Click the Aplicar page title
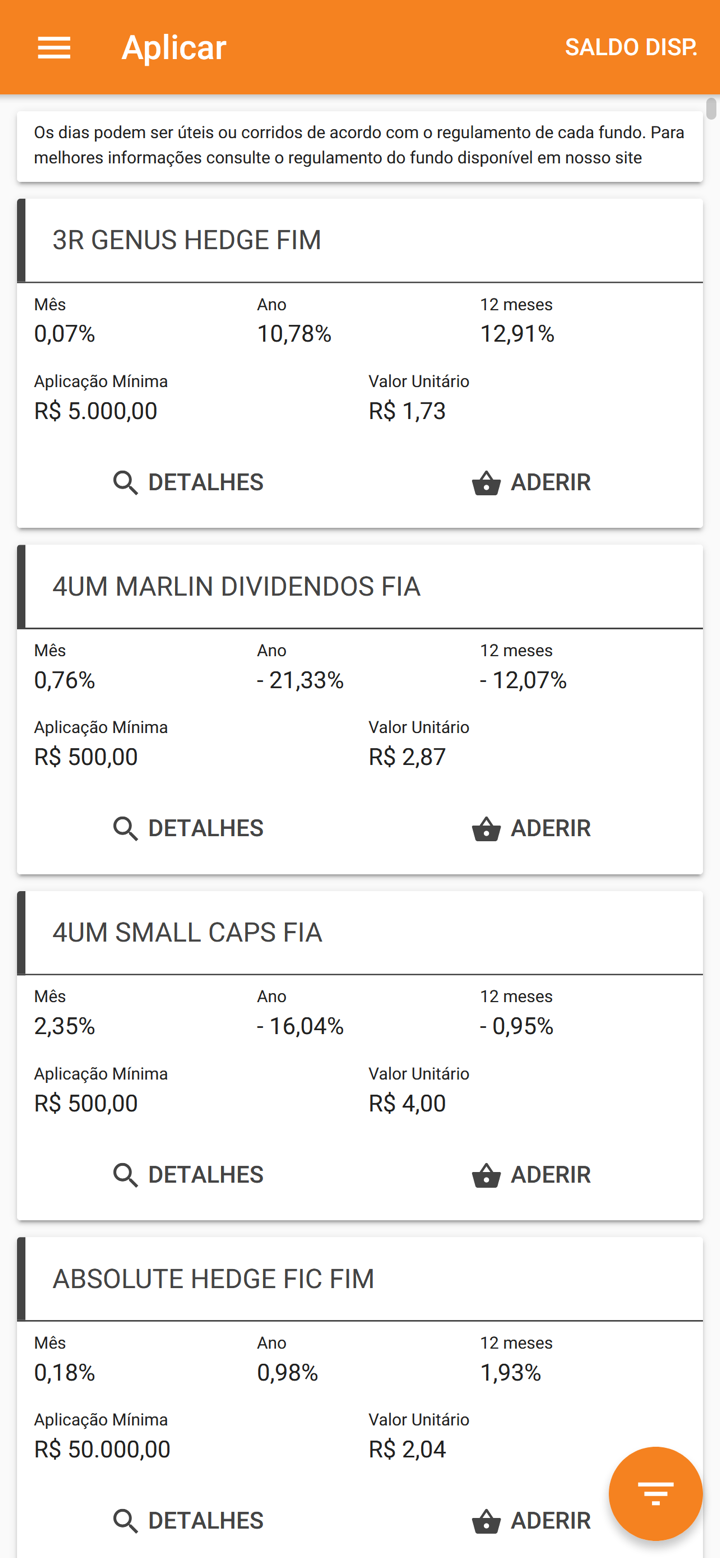720x1558 pixels. pyautogui.click(x=174, y=47)
